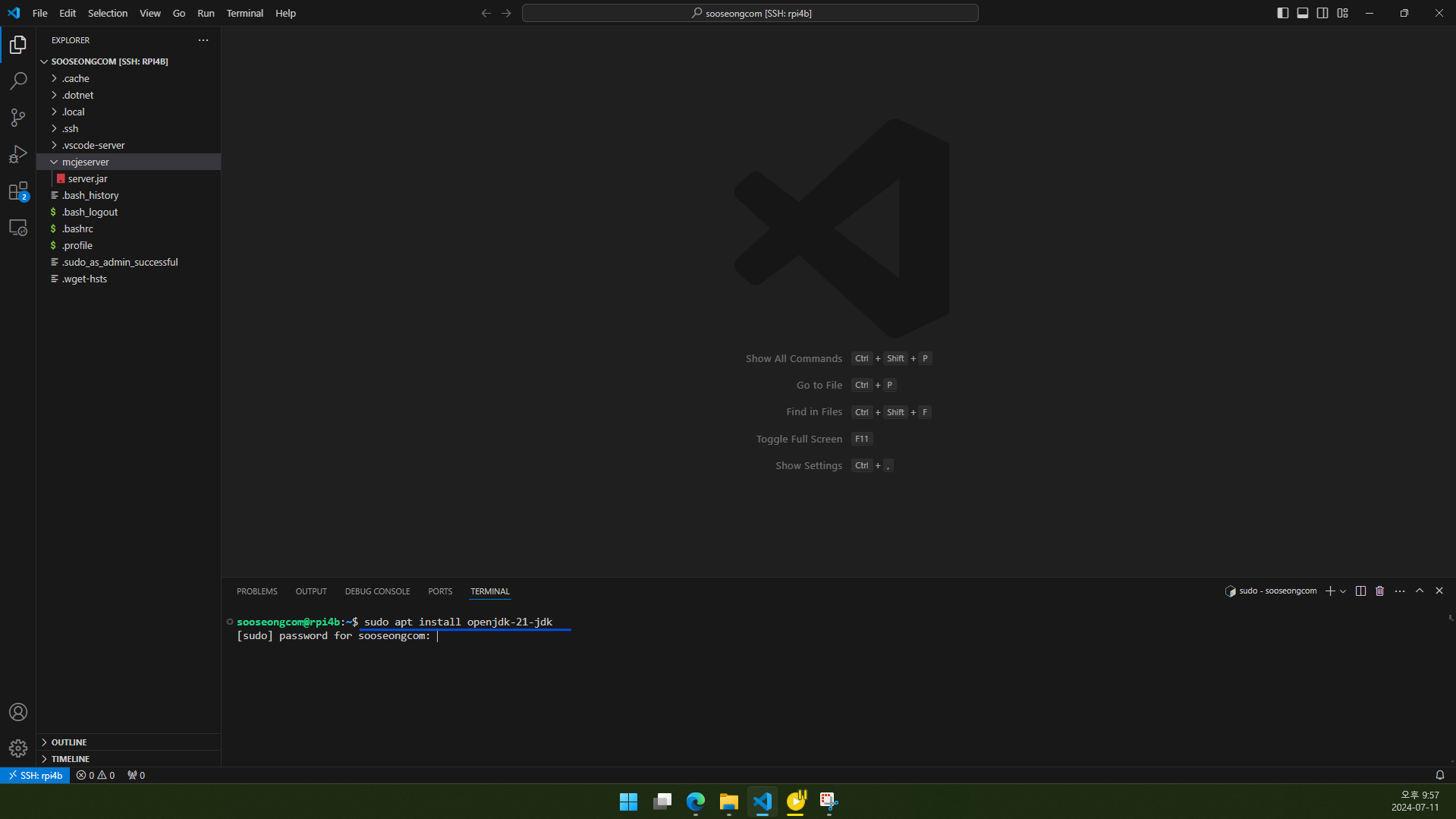Go forward using navigation arrow
The height and width of the screenshot is (819, 1456).
click(x=506, y=13)
